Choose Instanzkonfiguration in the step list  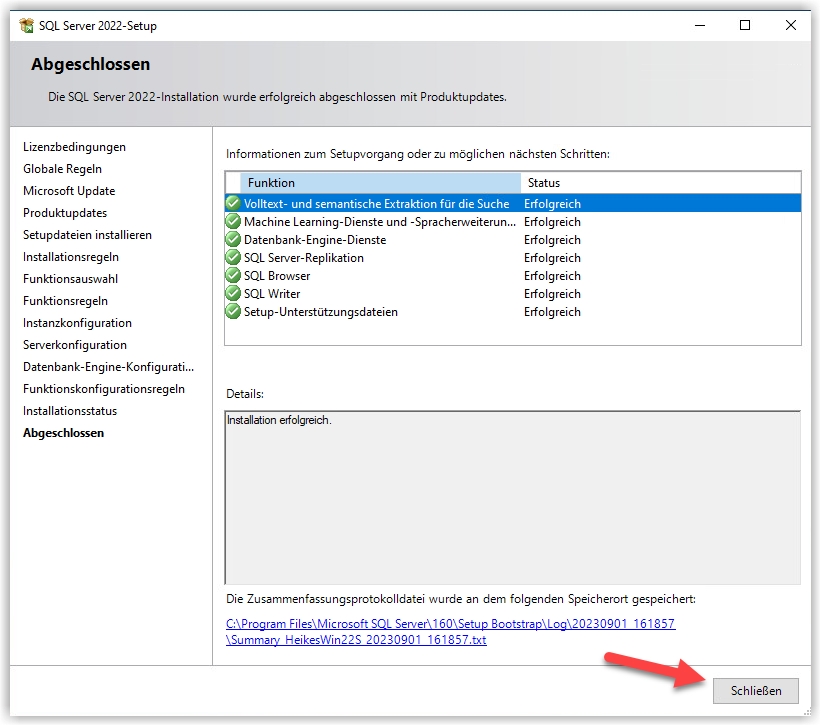coord(77,323)
